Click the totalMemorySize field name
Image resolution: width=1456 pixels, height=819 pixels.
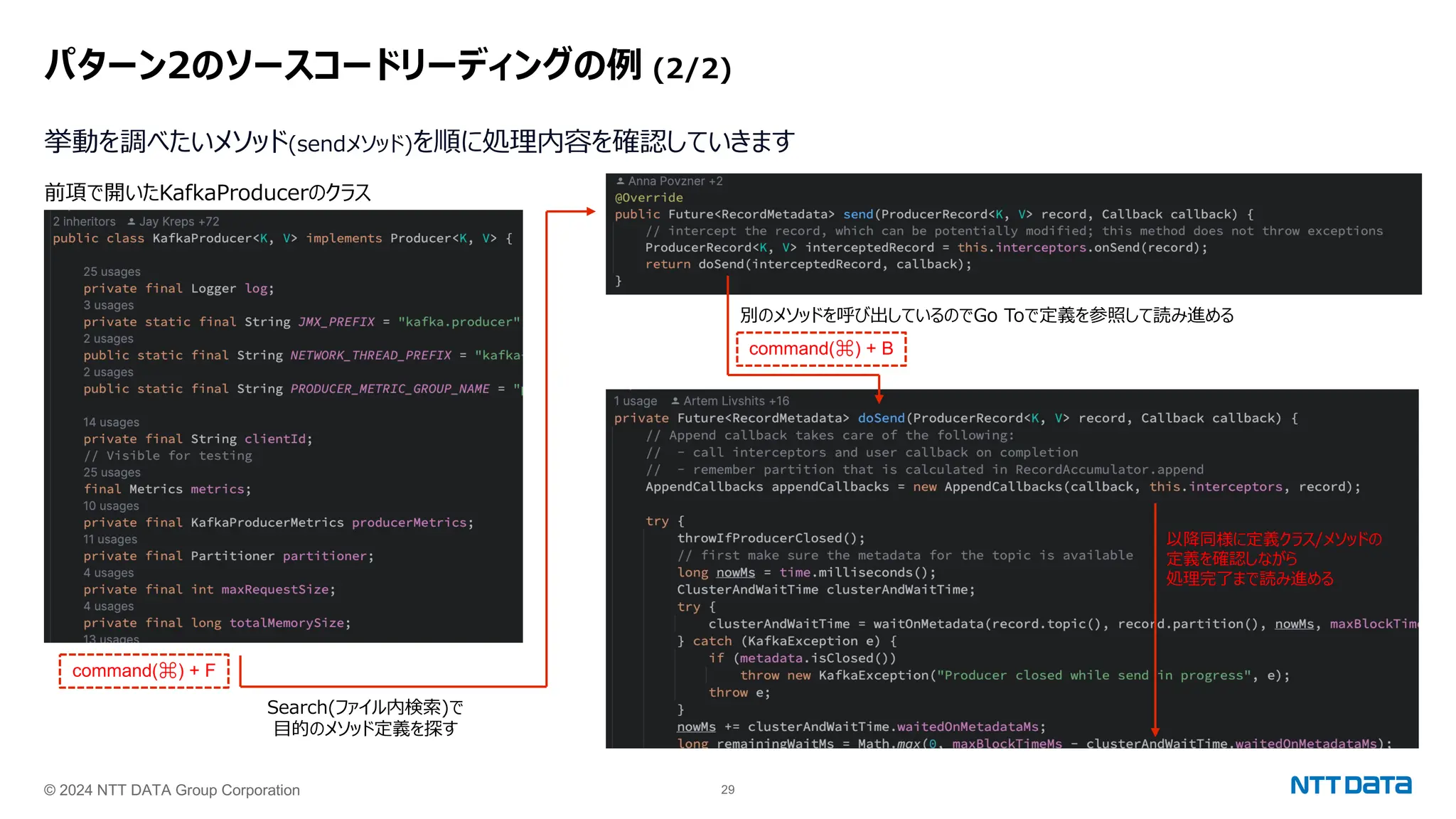click(287, 623)
